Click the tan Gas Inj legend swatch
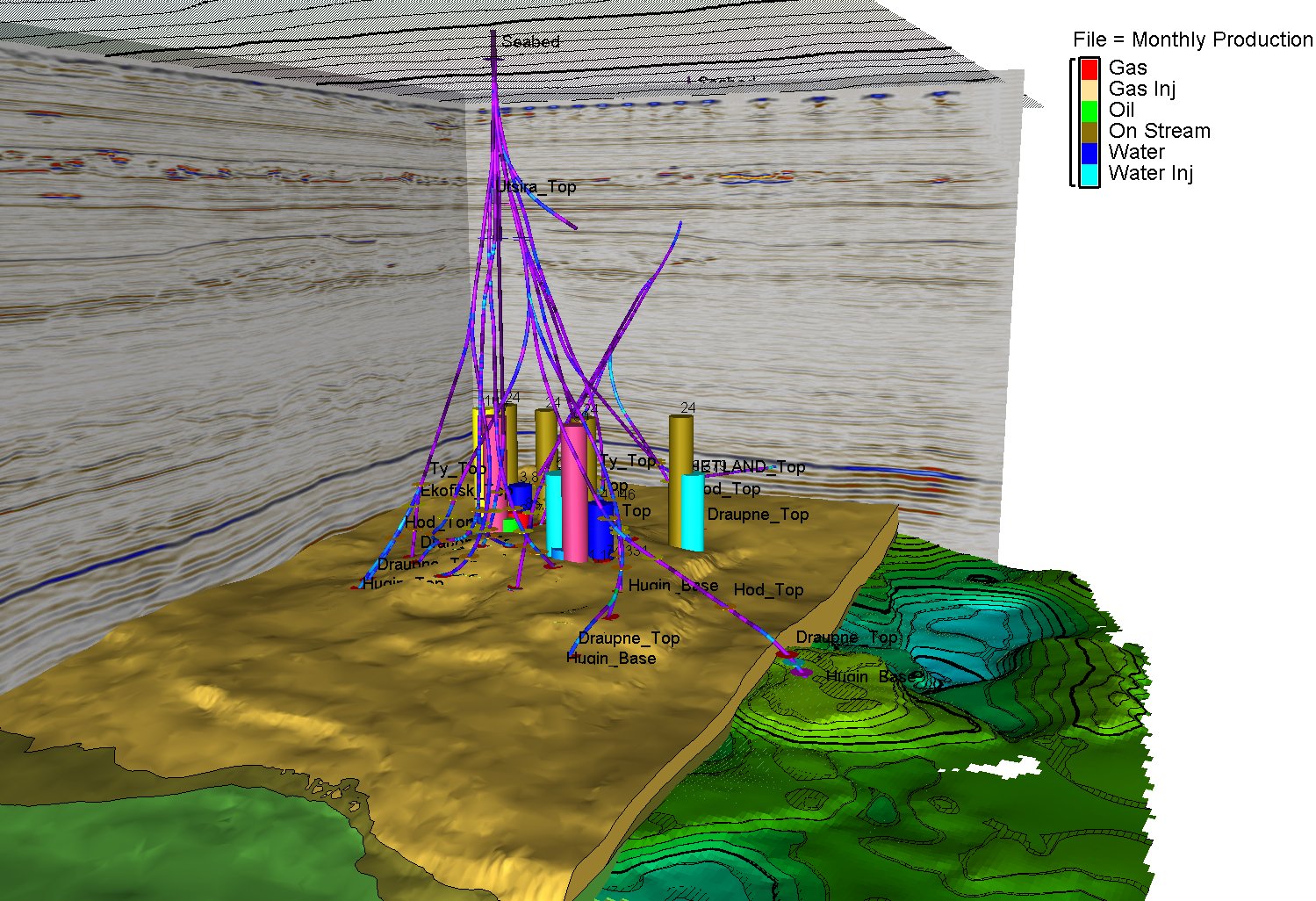This screenshot has height=901, width=1316. [1089, 89]
